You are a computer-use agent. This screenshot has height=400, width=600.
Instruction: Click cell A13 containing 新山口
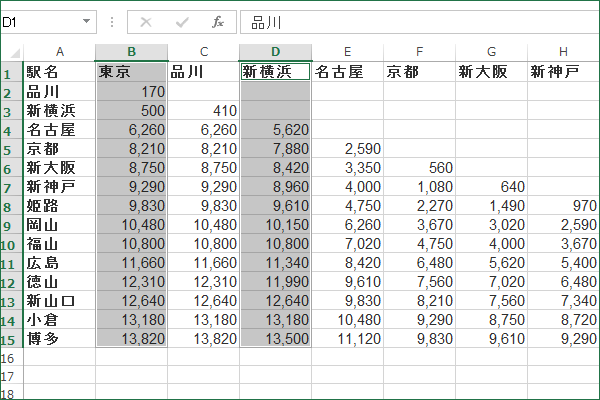point(59,300)
